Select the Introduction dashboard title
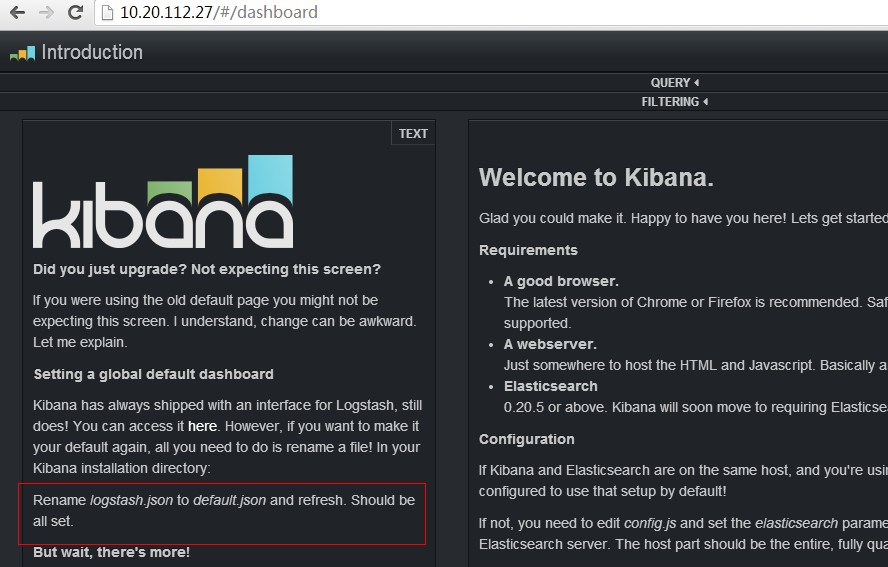The image size is (888, 567). pyautogui.click(x=92, y=52)
